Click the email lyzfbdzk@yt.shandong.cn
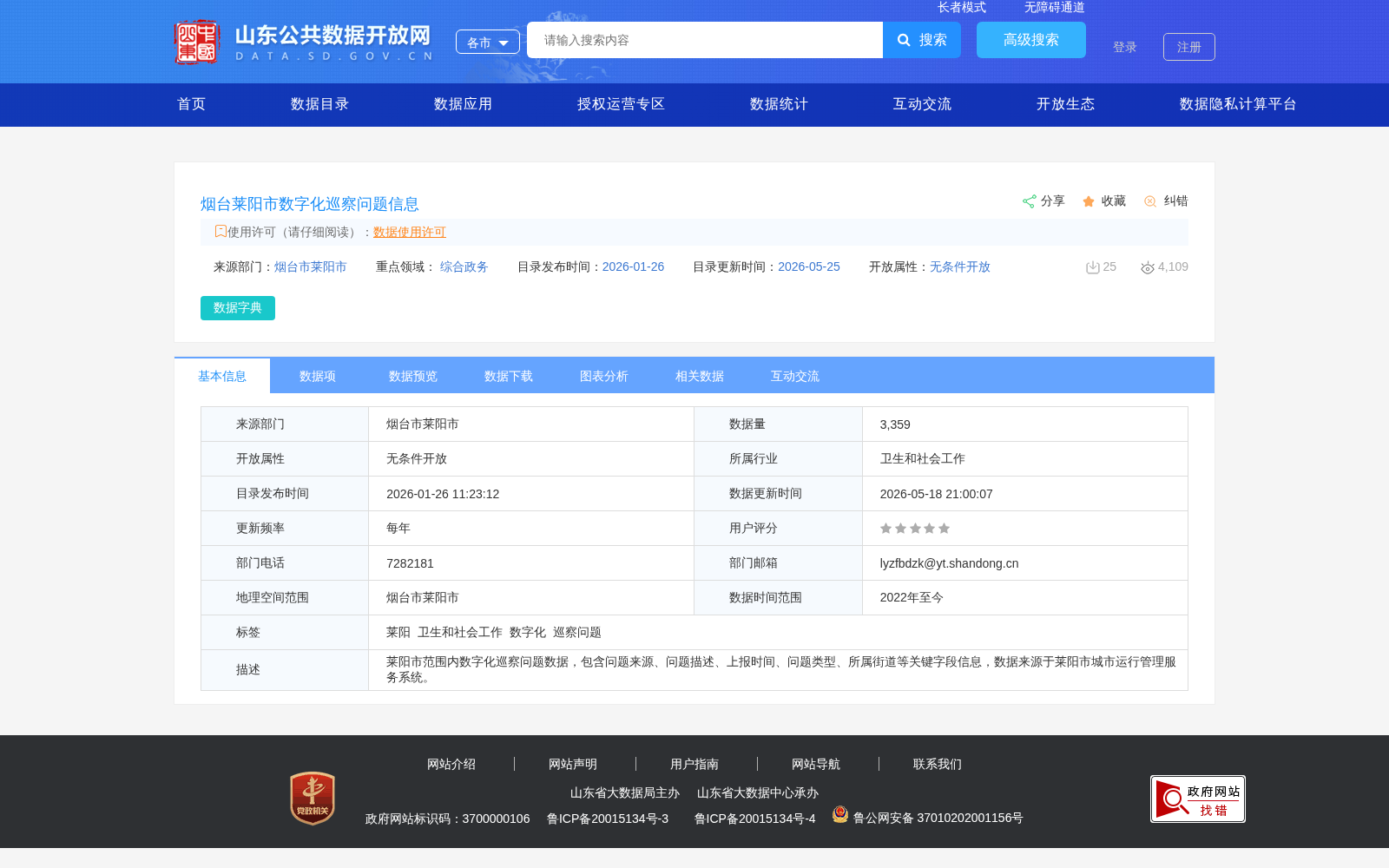Image resolution: width=1389 pixels, height=868 pixels. [949, 563]
